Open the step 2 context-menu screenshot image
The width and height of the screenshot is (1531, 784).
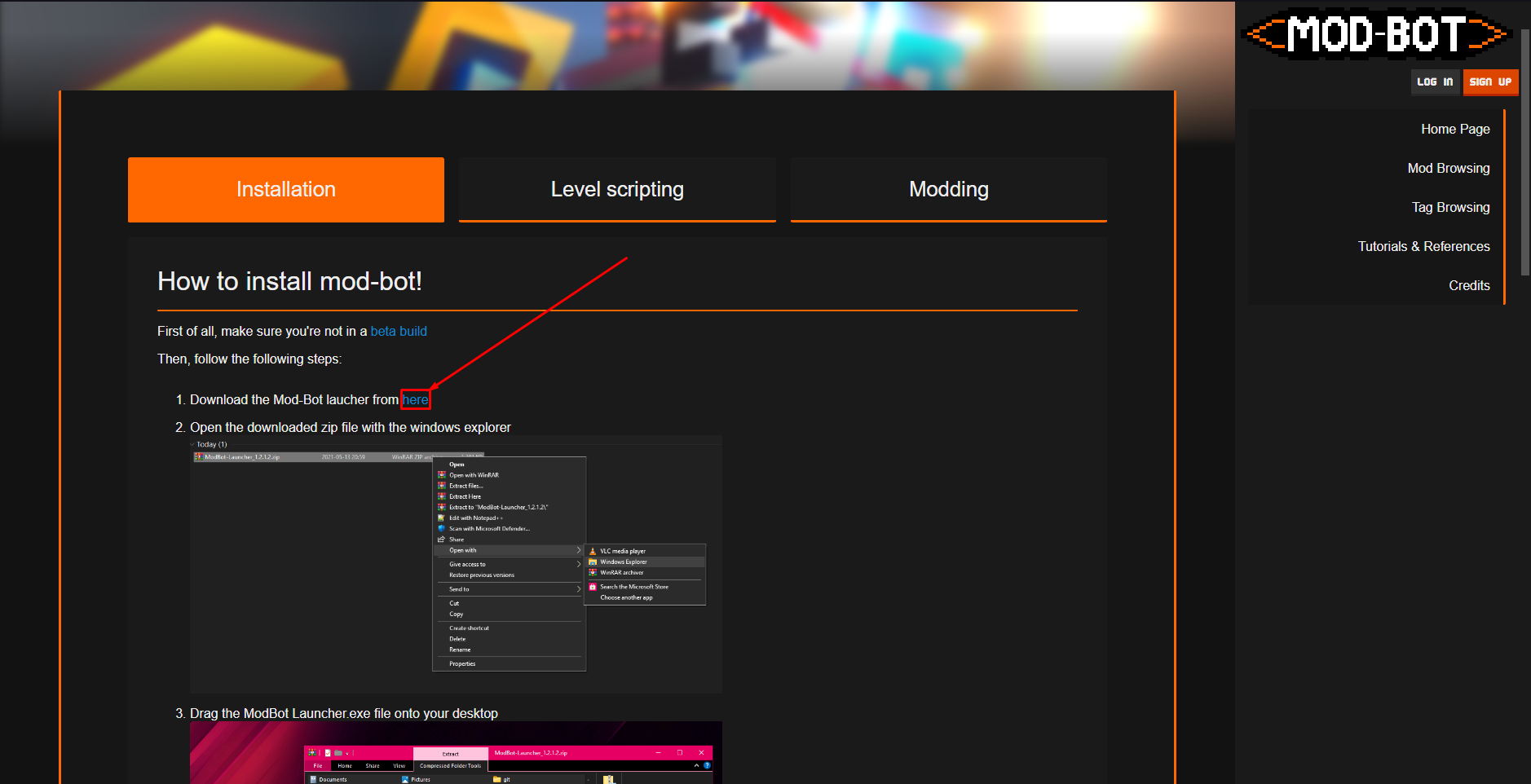point(456,564)
